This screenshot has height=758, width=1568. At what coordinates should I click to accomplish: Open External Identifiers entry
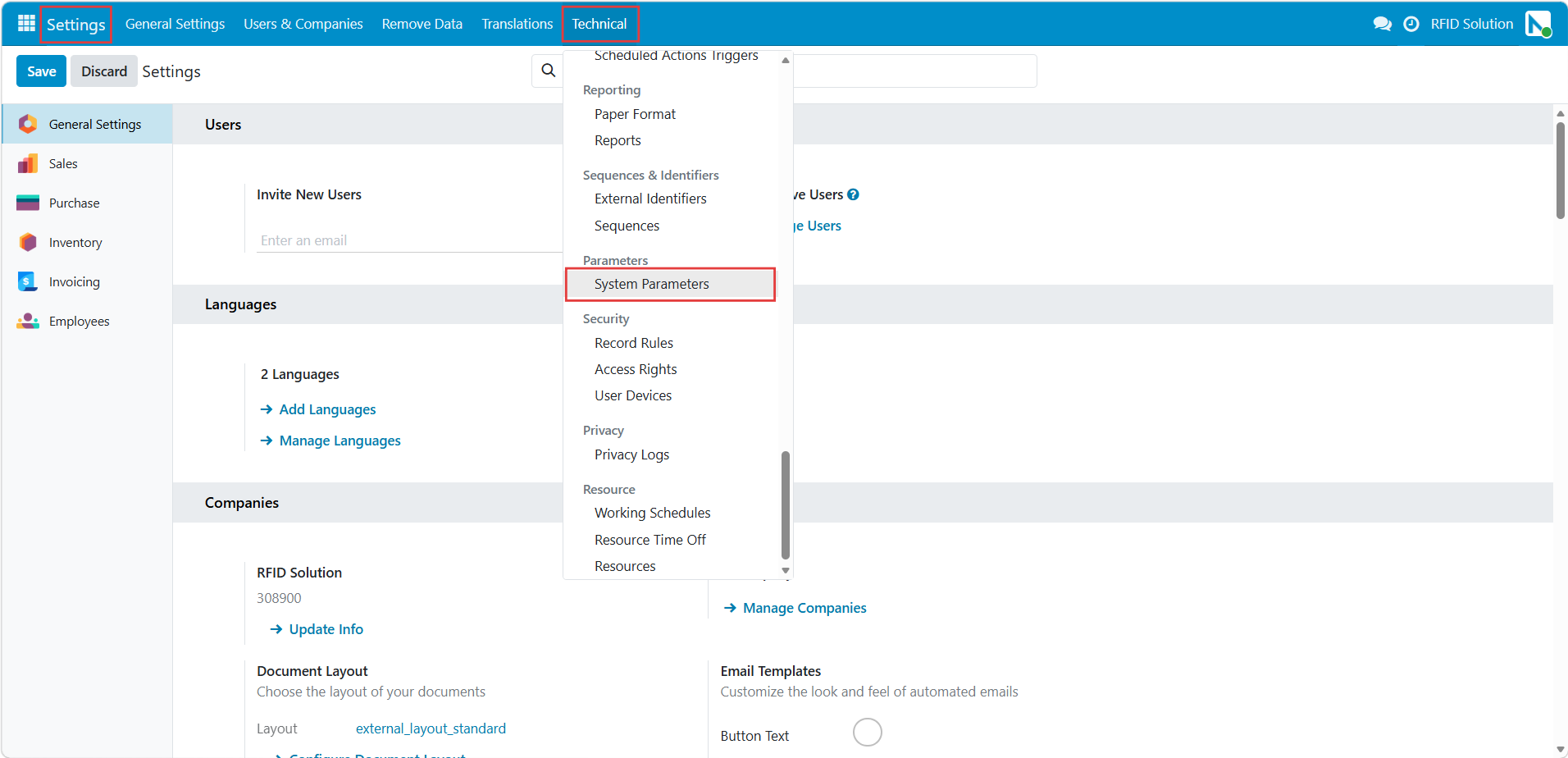[650, 199]
